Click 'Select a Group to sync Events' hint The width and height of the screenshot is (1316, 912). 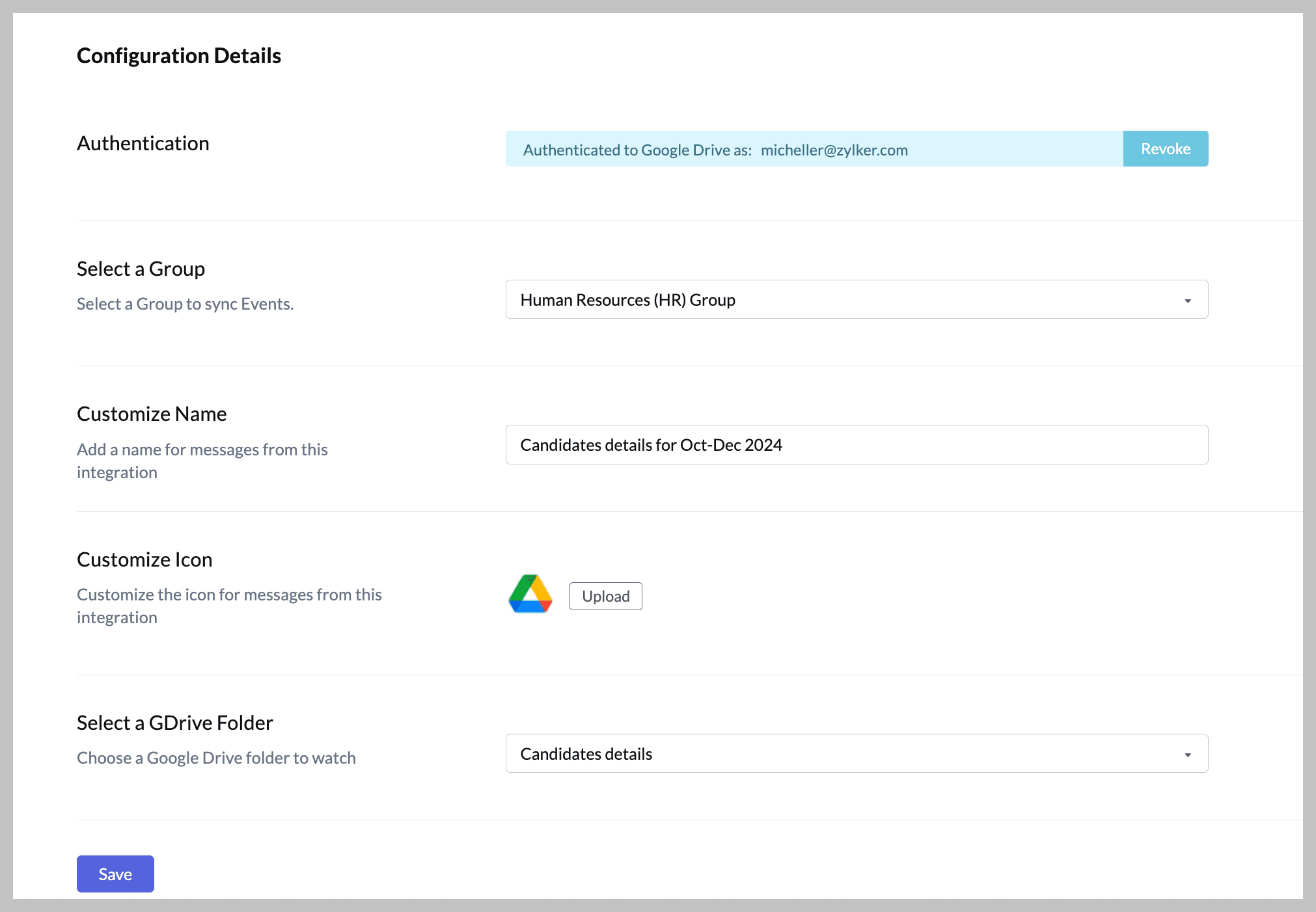click(185, 304)
